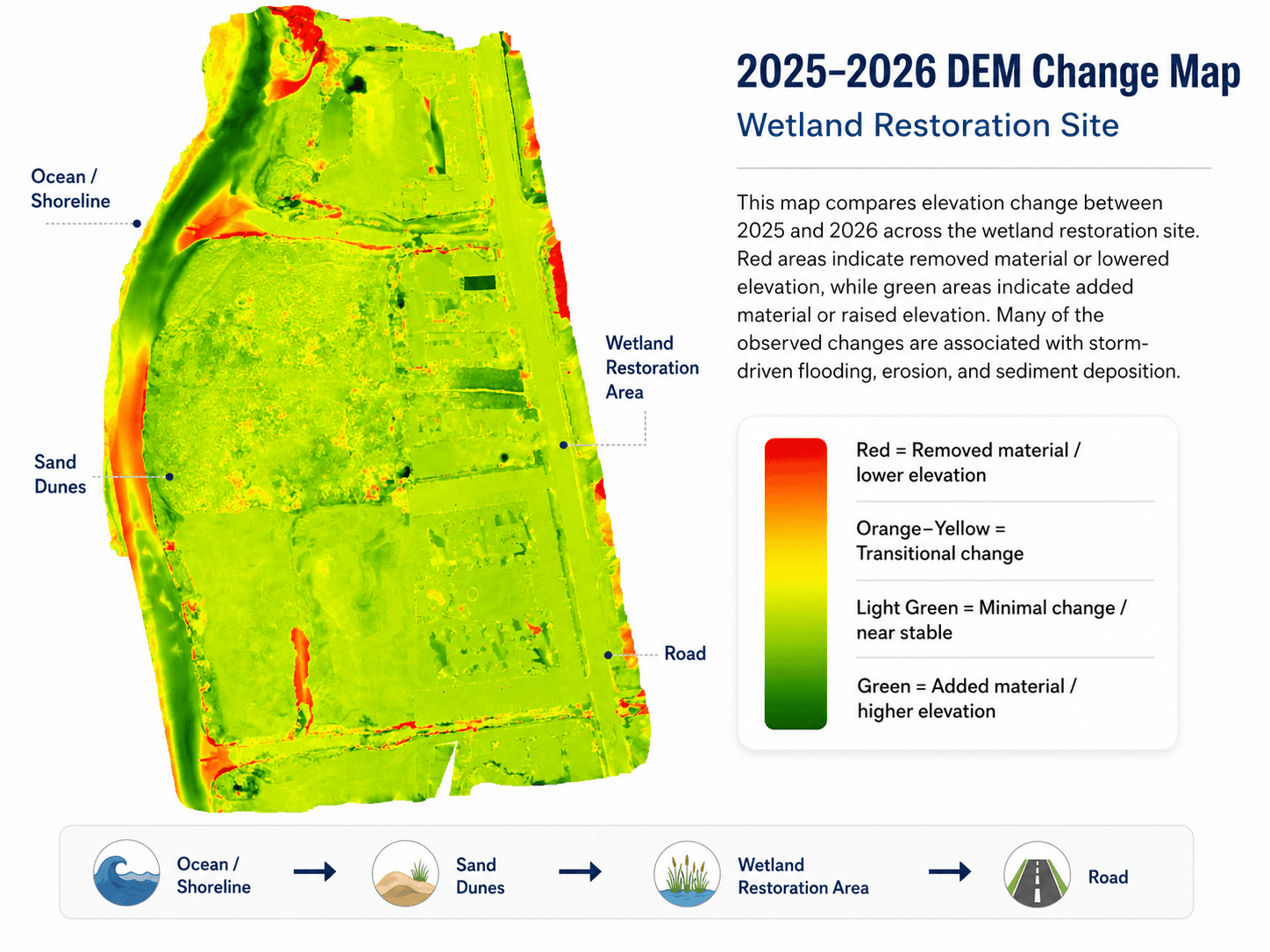
Task: Click the wetland cattails icon
Action: click(x=687, y=873)
